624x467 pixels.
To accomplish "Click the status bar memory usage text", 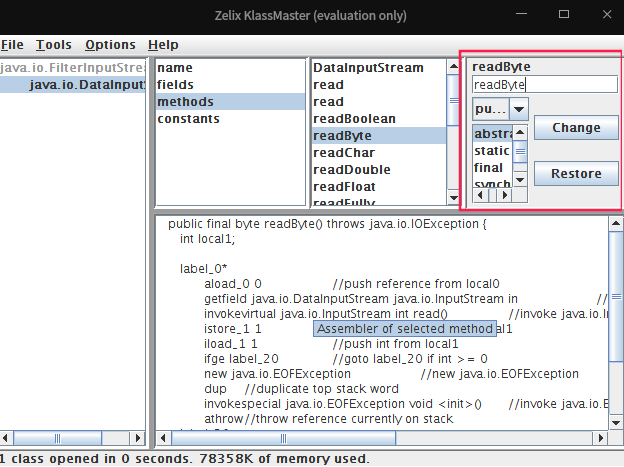I will coord(284,459).
